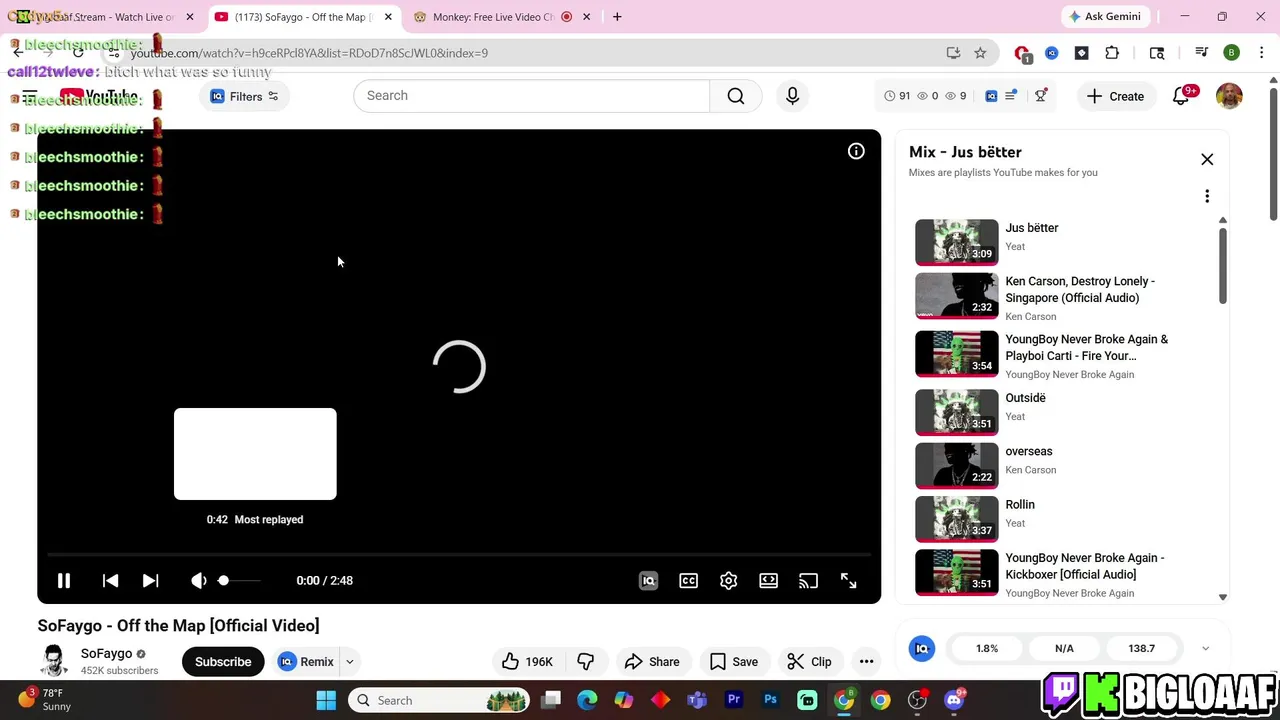
Task: Play Jus bëtter by Yeat
Action: 1060,241
